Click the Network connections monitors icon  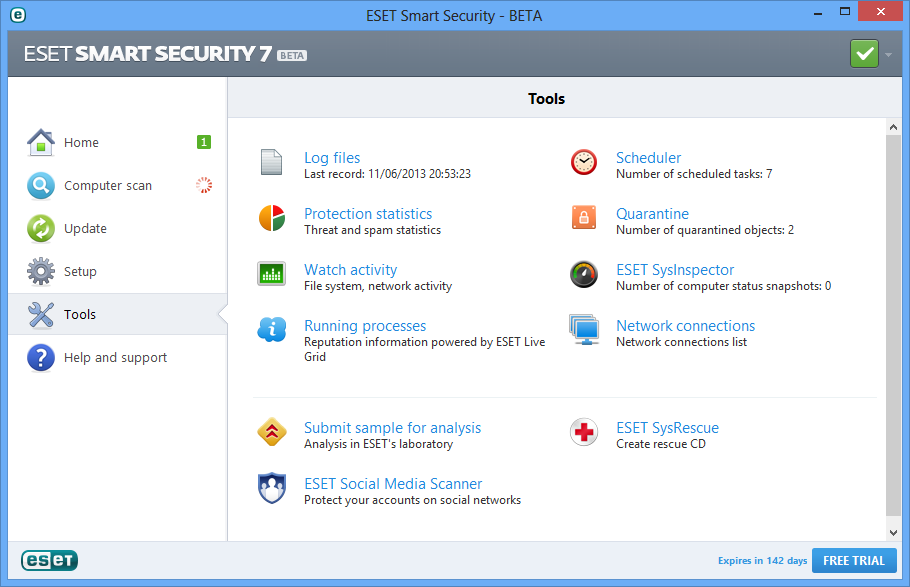pyautogui.click(x=584, y=330)
